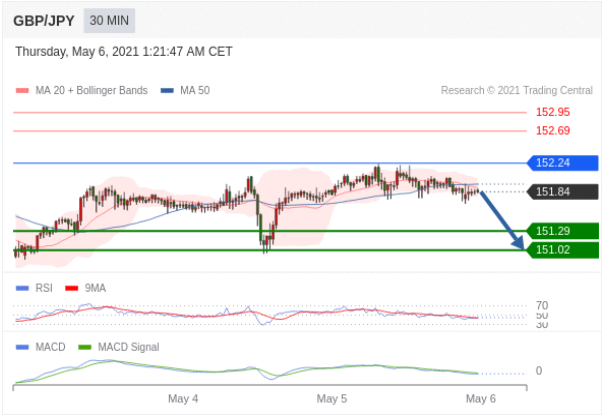Screen dimensions: 603x415
Task: Click the RSI legend label
Action: (44, 288)
